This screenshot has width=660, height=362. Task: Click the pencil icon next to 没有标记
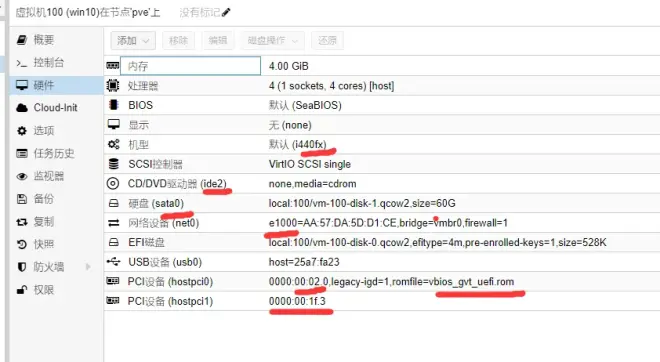226,13
